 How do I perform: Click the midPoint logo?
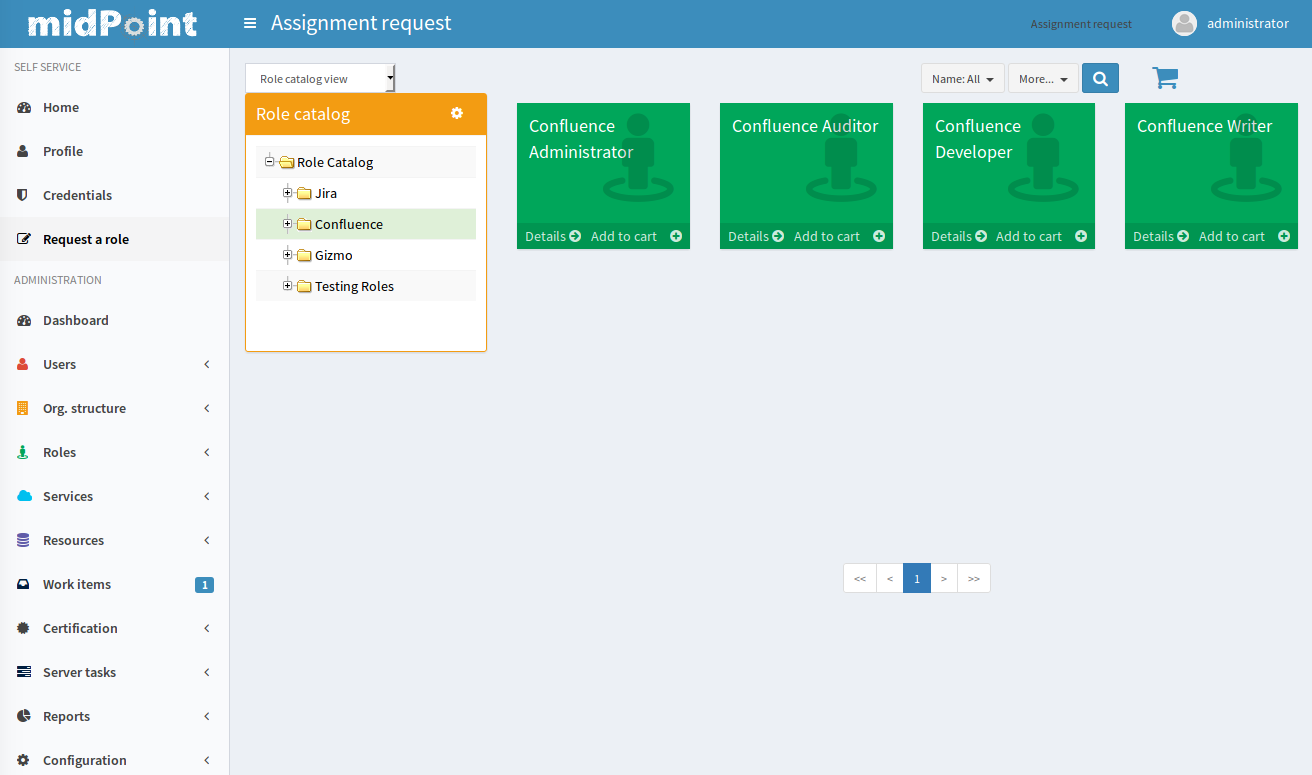coord(112,23)
